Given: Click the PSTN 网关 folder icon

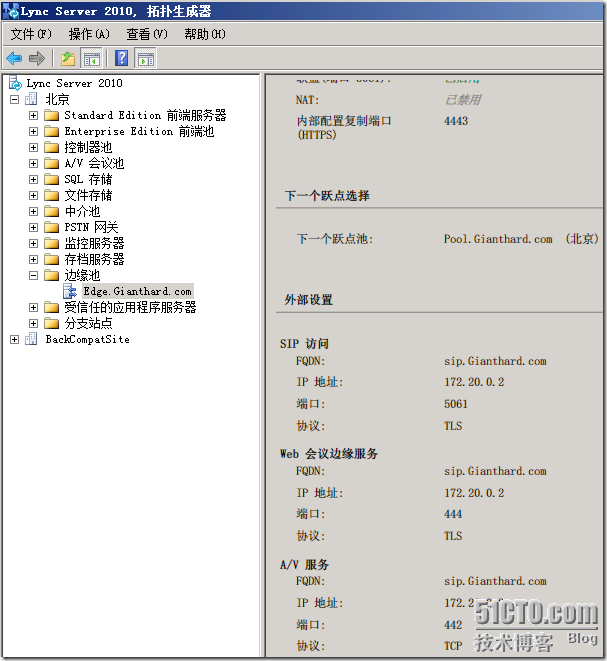Looking at the screenshot, I should (x=51, y=227).
